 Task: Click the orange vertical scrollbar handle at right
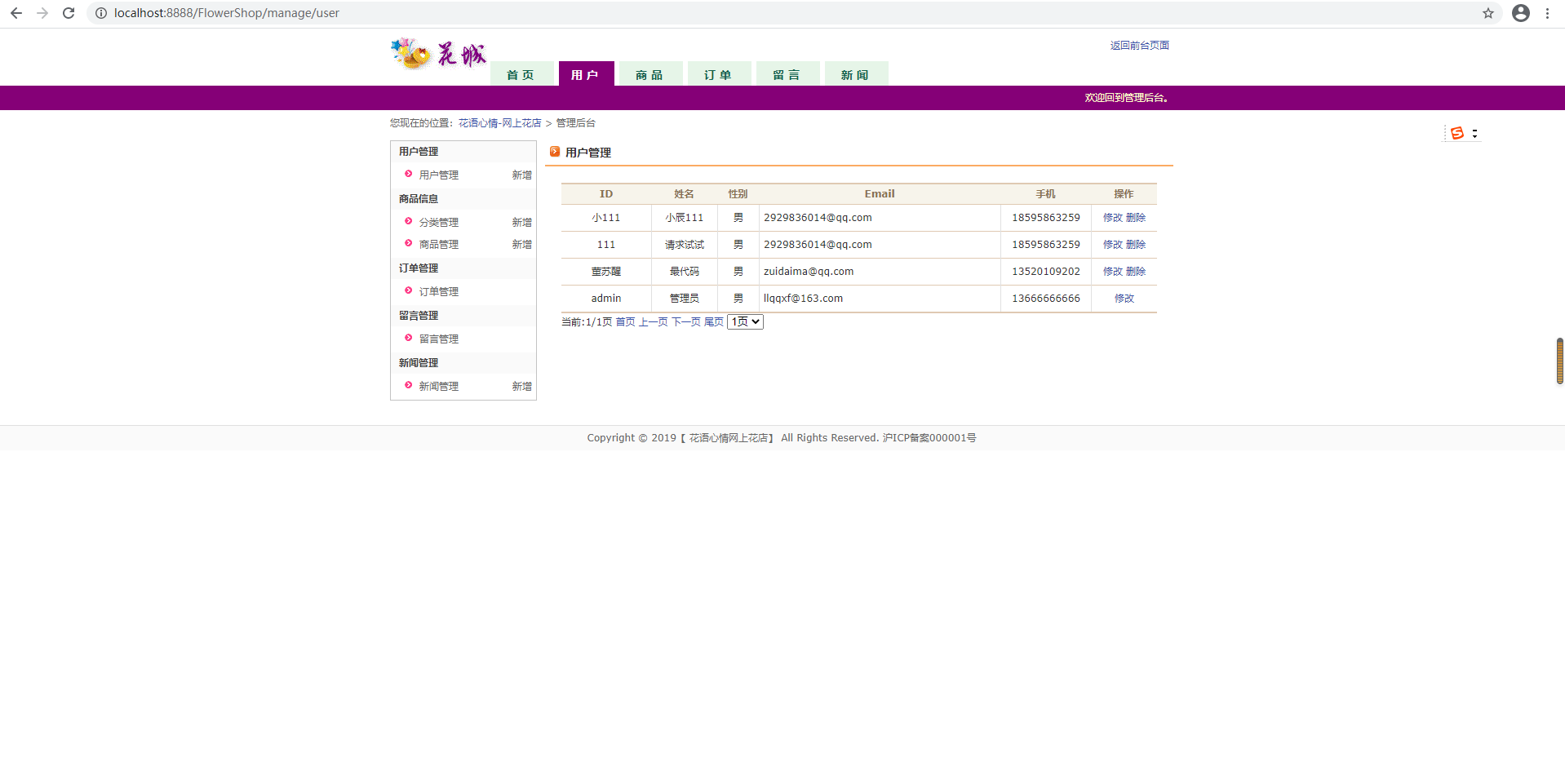tap(1560, 361)
